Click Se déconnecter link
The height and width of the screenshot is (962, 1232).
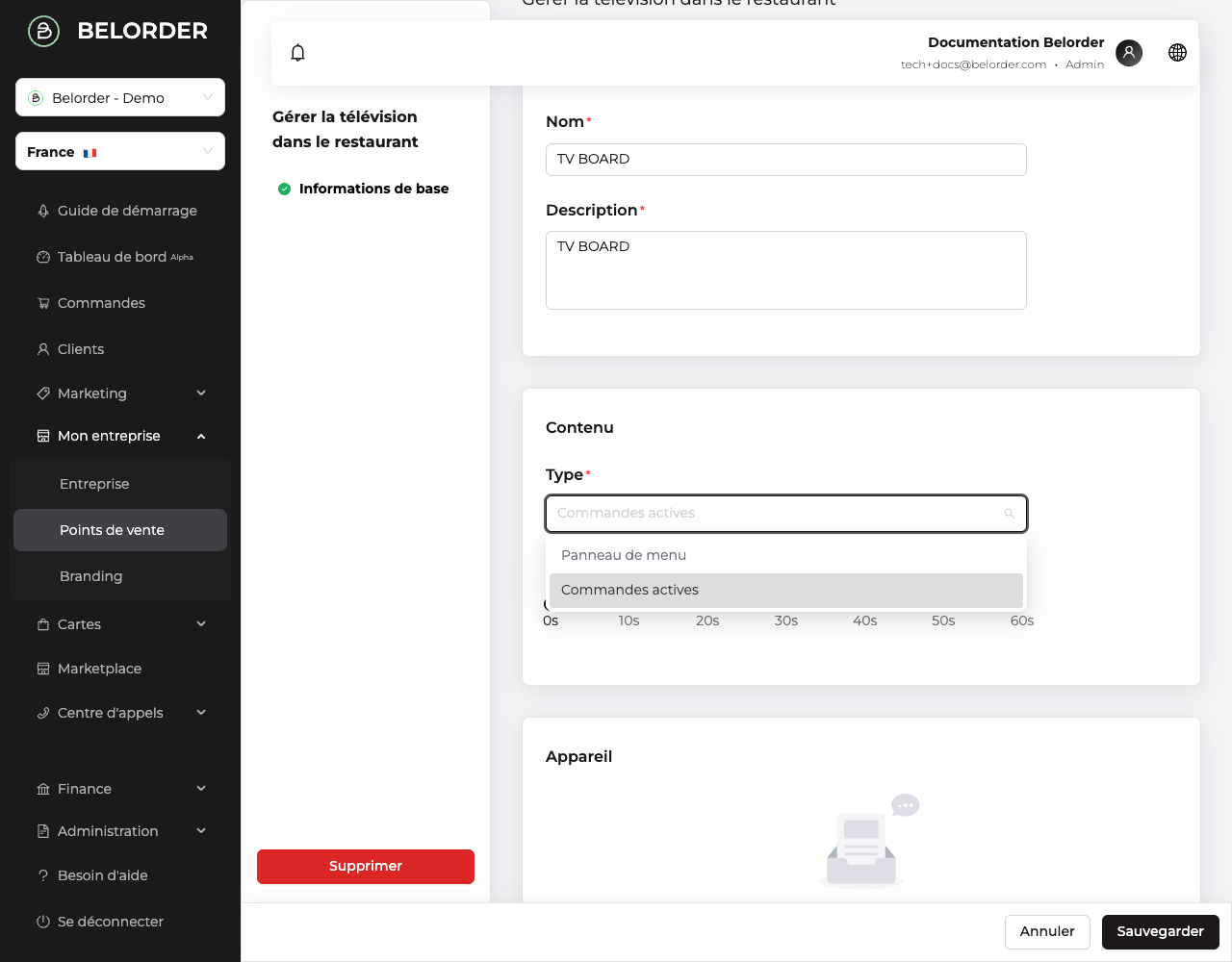pyautogui.click(x=111, y=922)
